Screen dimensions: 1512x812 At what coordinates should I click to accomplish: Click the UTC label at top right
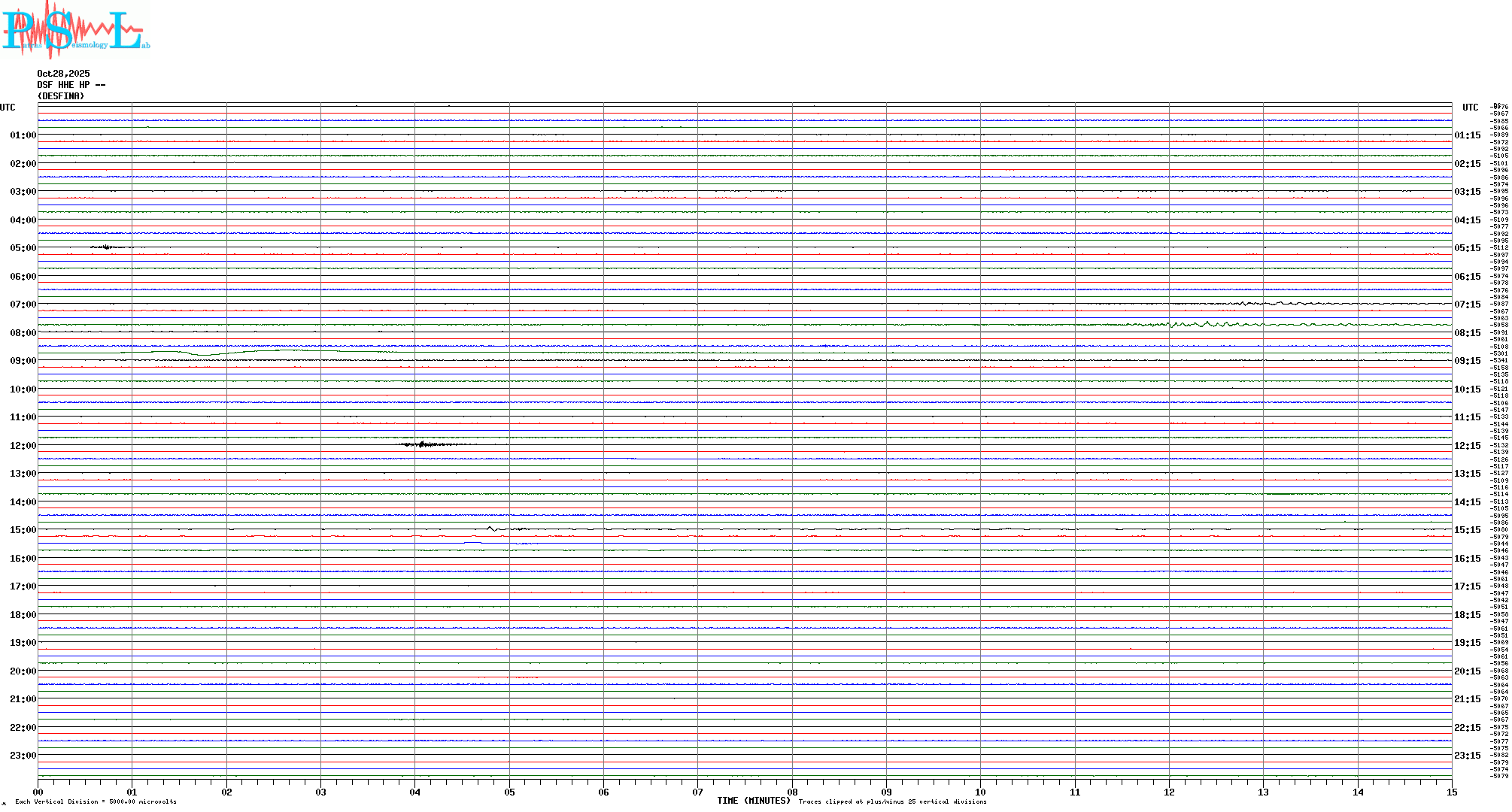pos(1470,108)
